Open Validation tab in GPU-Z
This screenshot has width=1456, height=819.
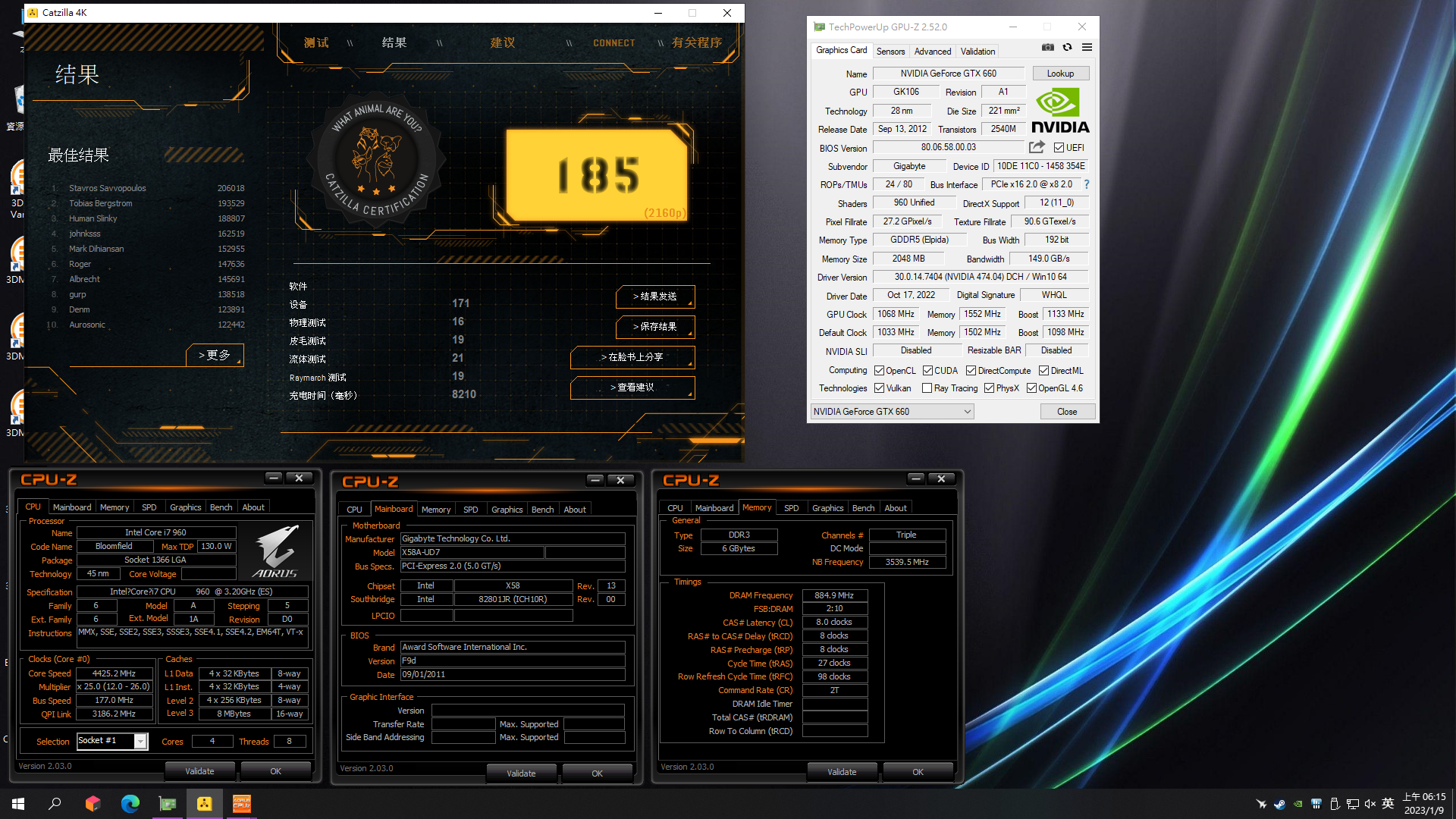(977, 52)
